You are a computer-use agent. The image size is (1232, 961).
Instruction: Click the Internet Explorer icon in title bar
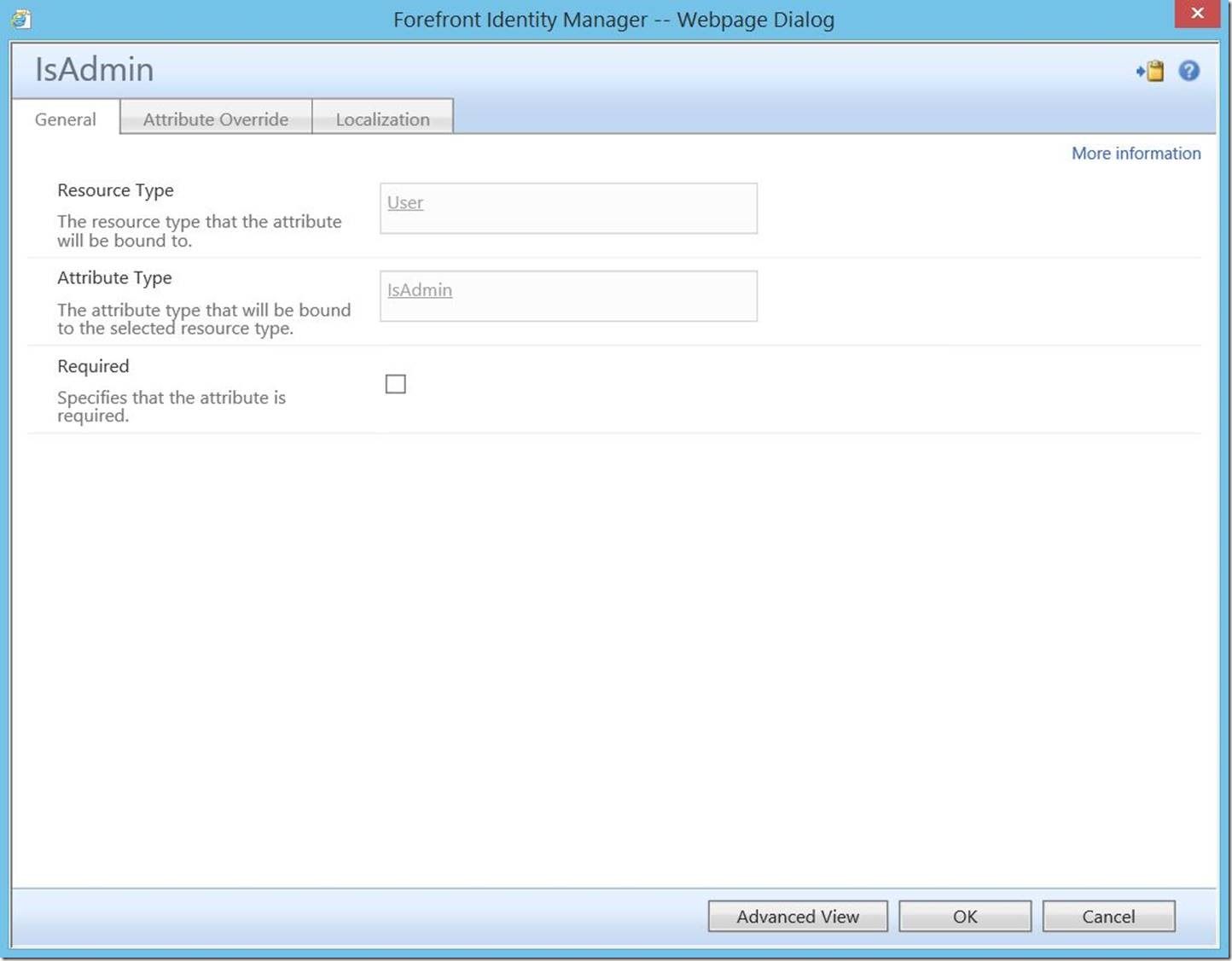pyautogui.click(x=20, y=19)
